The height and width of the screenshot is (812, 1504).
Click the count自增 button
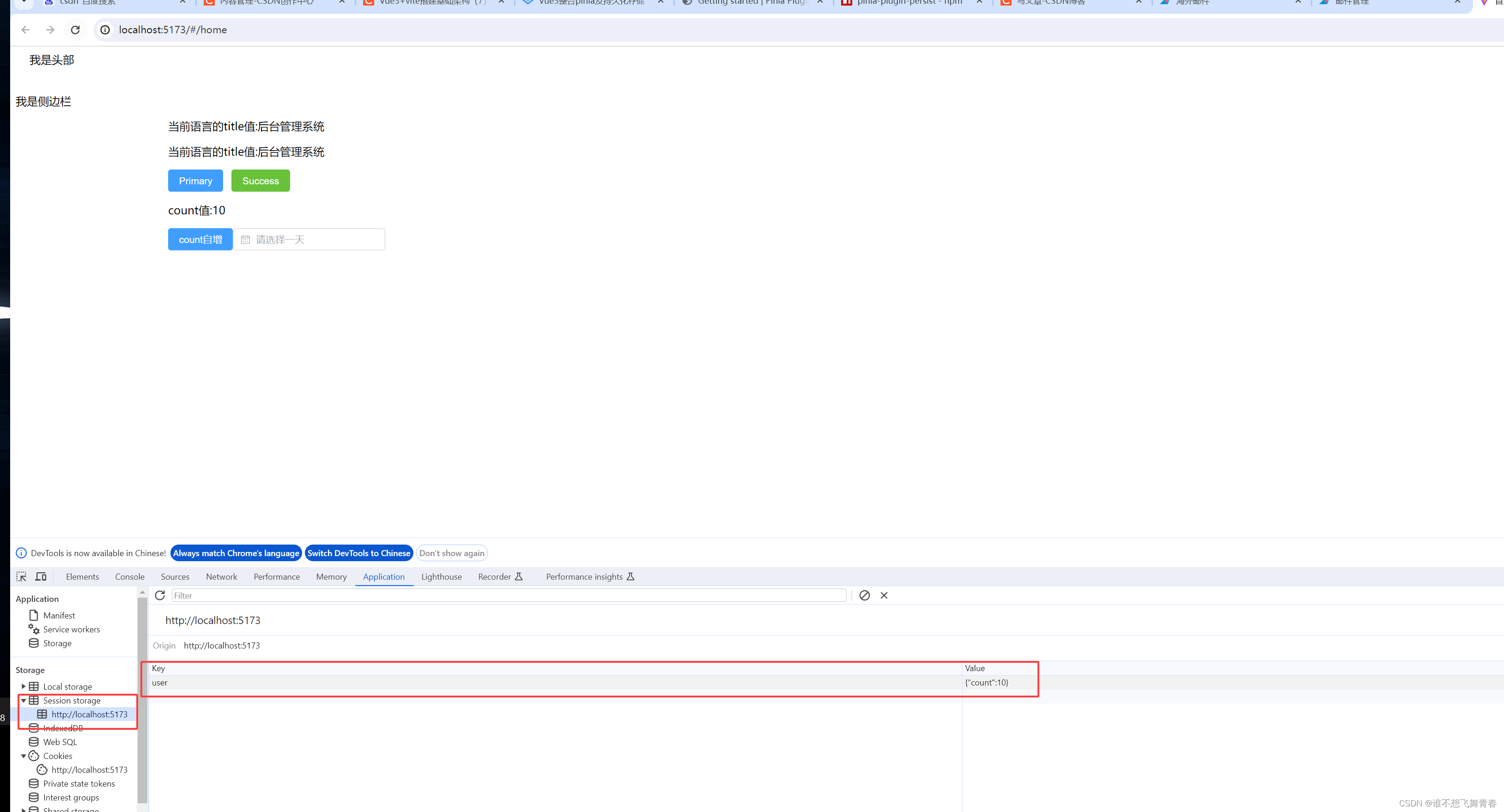click(x=200, y=239)
